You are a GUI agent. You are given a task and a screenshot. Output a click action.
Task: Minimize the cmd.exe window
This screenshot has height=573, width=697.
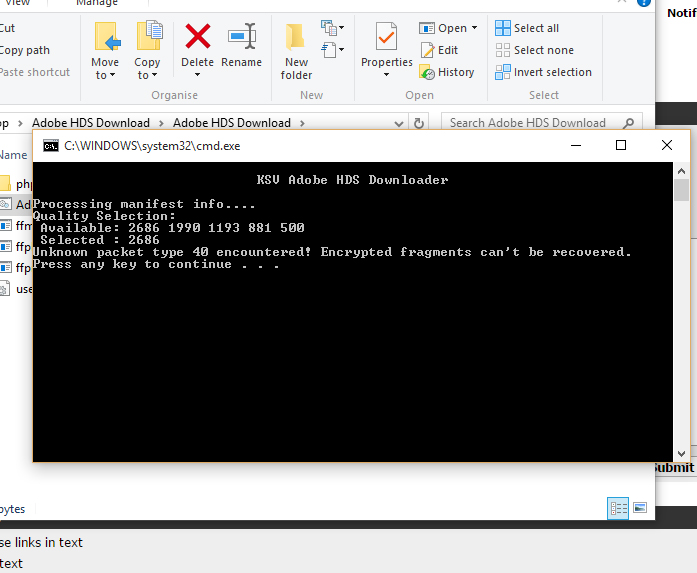[576, 145]
